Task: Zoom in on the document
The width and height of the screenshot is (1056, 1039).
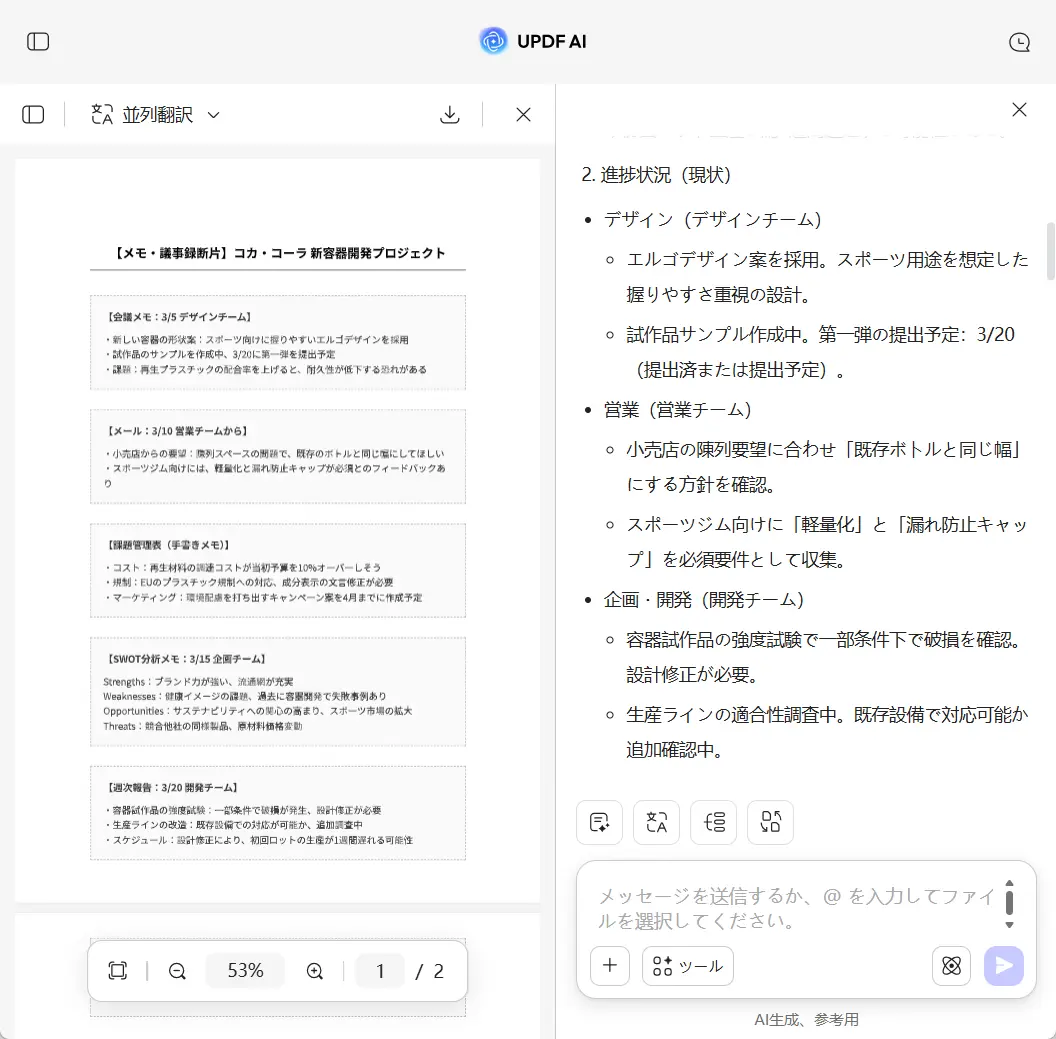Action: coord(315,970)
